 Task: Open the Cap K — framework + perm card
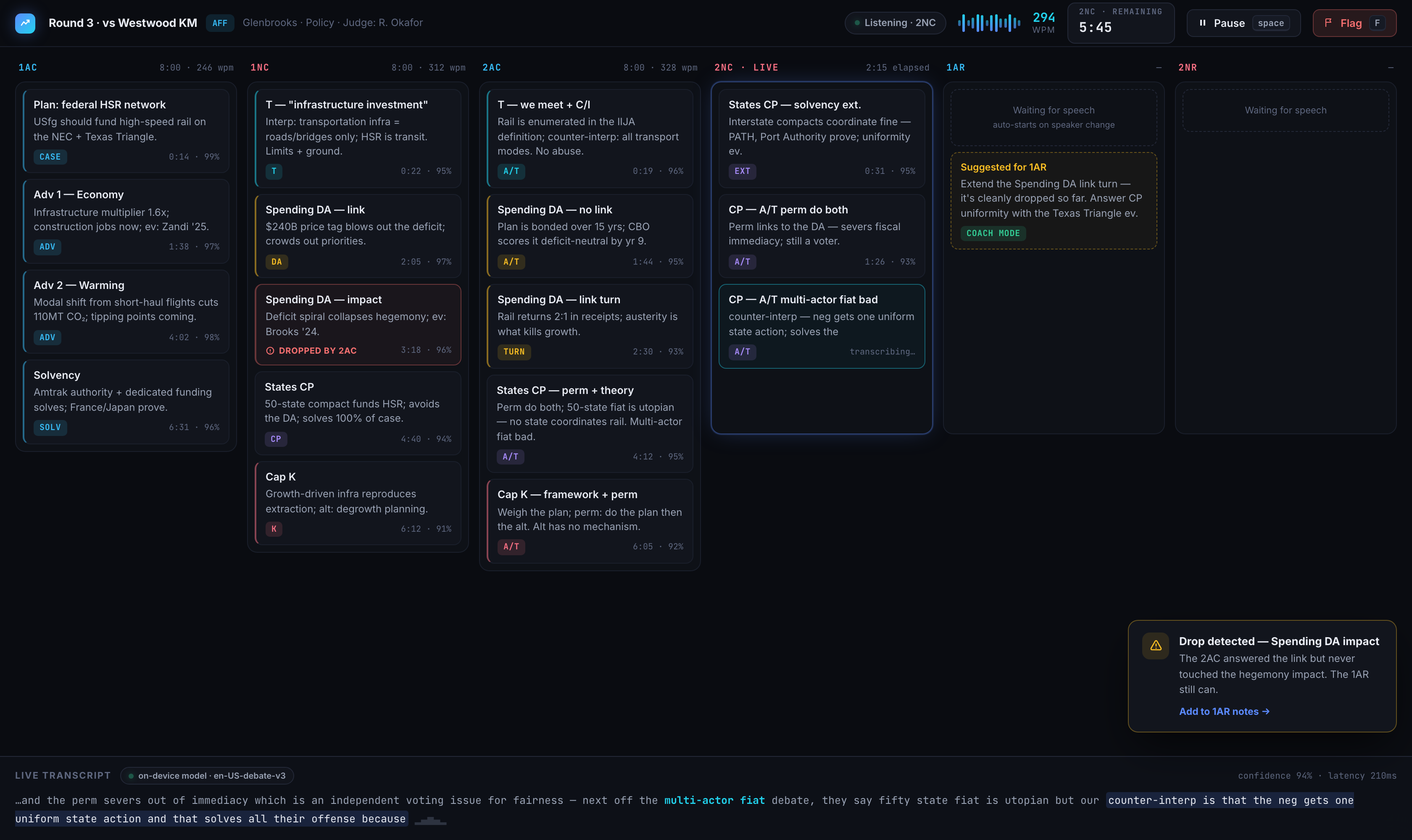tap(590, 521)
